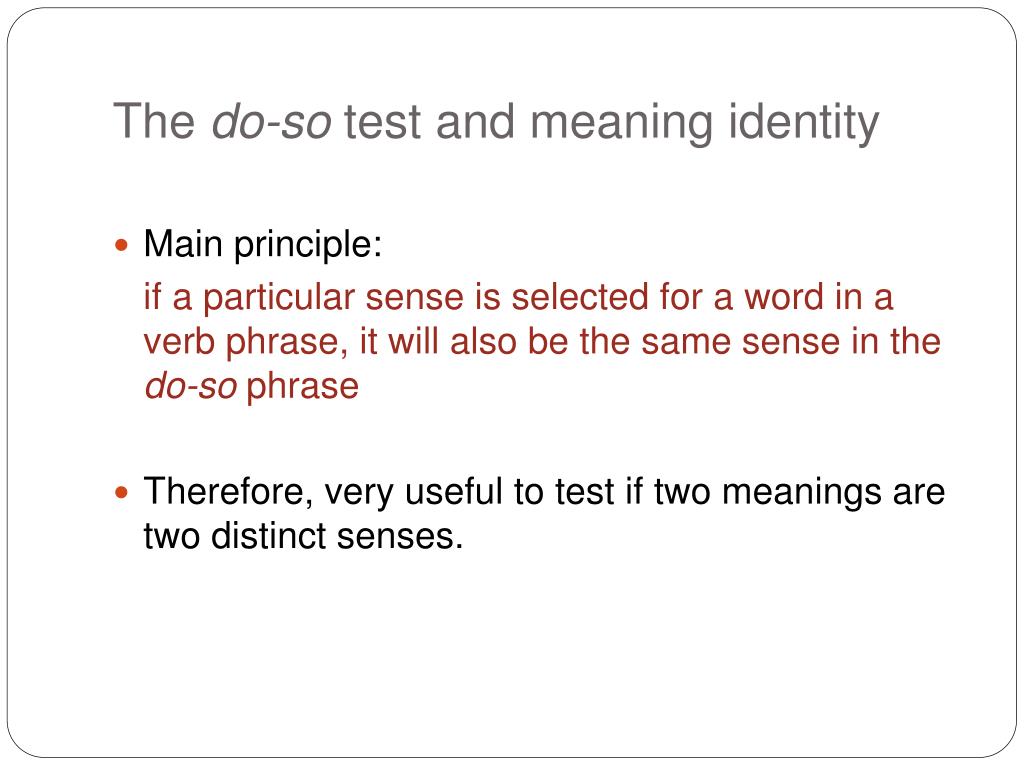Select the slide title text
This screenshot has height=768, width=1024.
(496, 123)
